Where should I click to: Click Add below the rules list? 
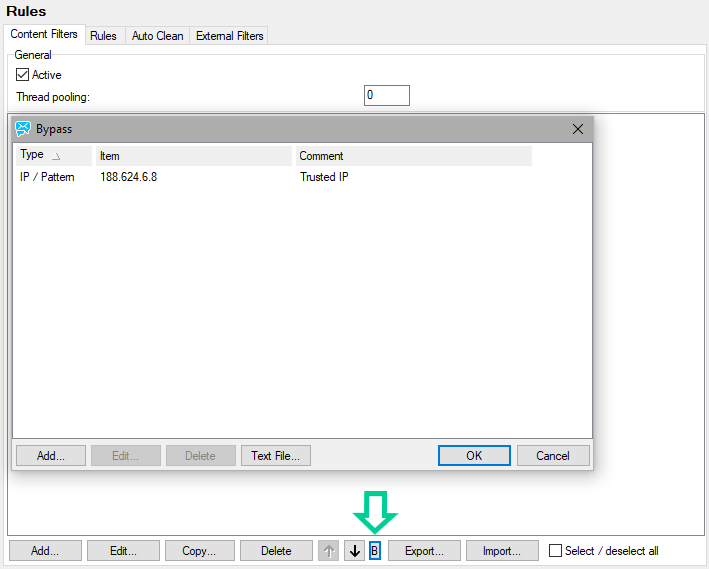(45, 550)
